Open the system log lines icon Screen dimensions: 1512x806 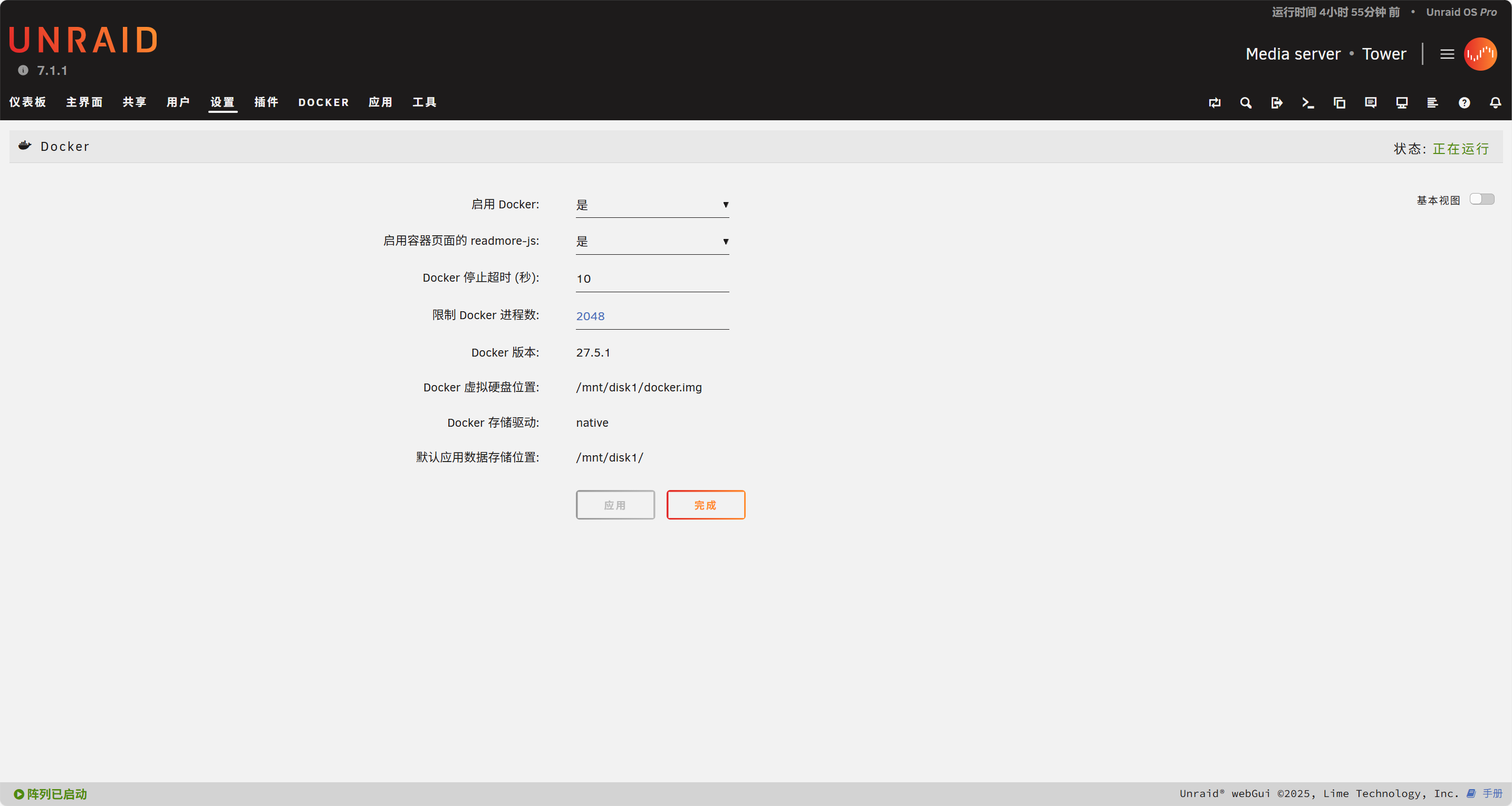(1432, 103)
